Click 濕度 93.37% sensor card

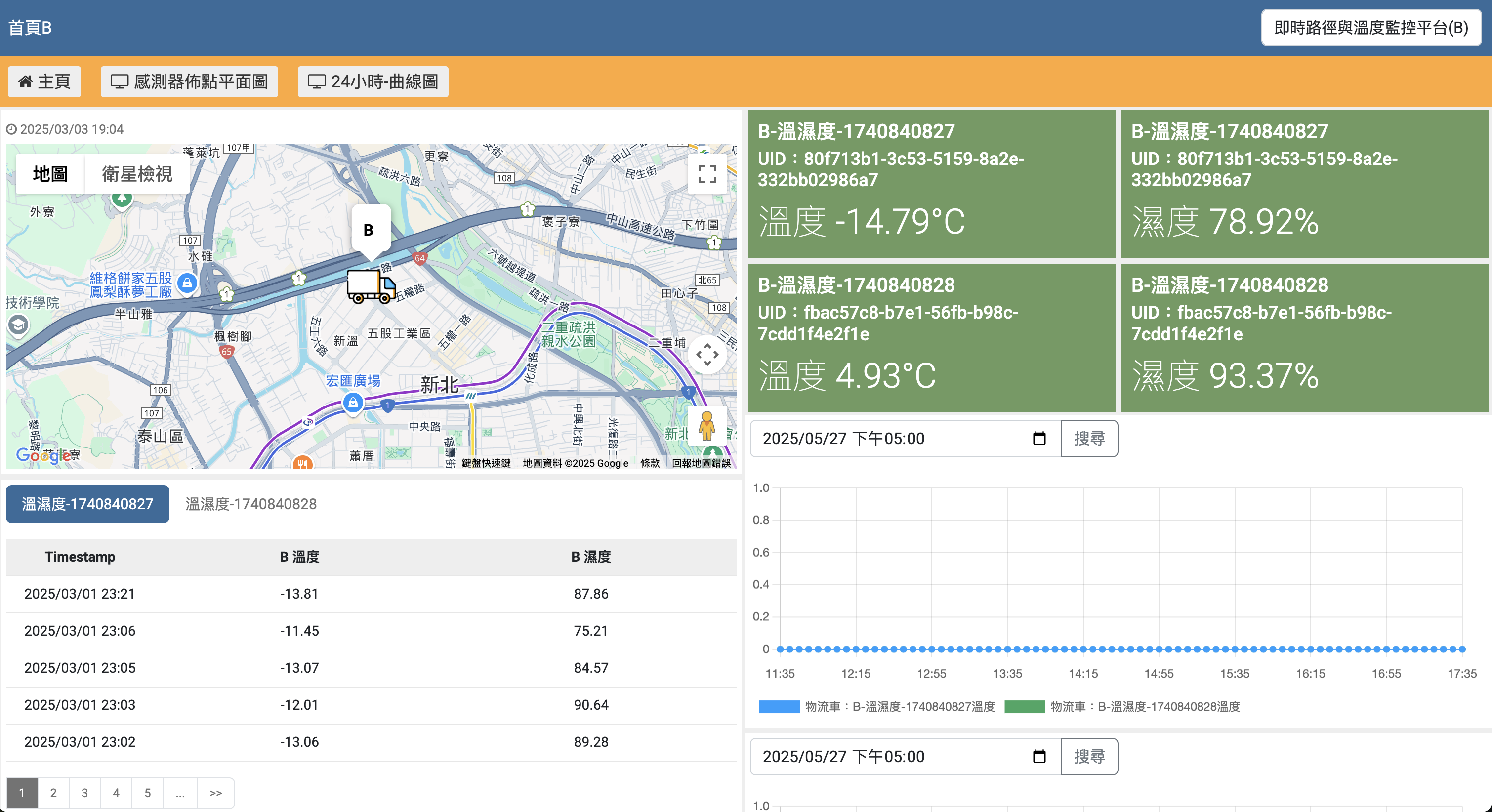tap(1305, 338)
